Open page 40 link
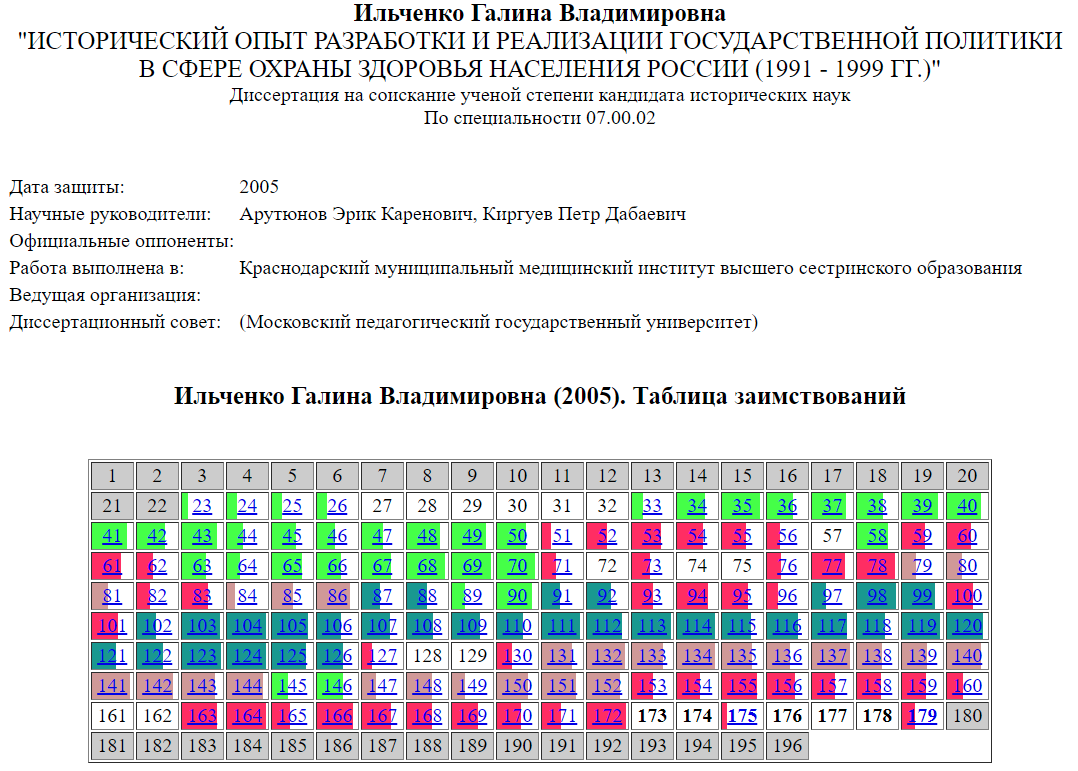1078x771 pixels. (x=967, y=506)
